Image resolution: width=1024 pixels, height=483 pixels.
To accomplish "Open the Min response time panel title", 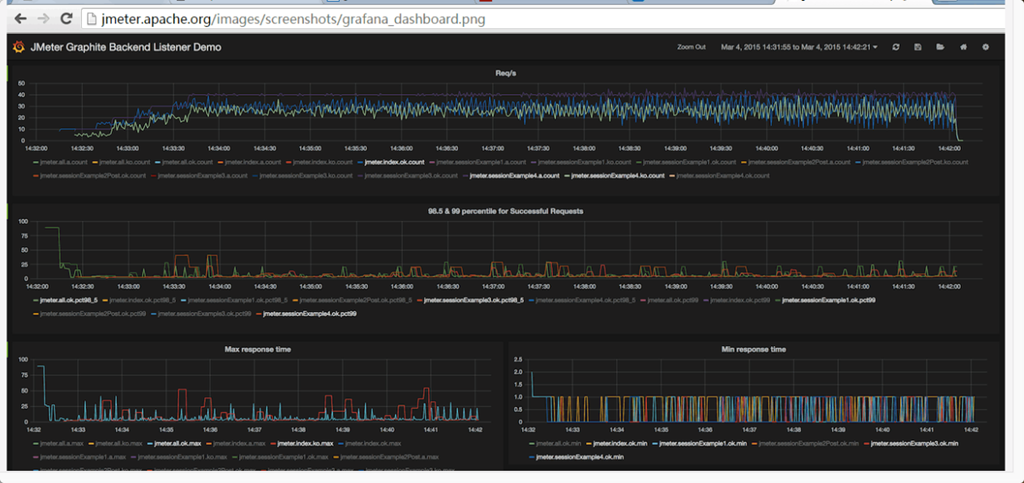I will 753,349.
